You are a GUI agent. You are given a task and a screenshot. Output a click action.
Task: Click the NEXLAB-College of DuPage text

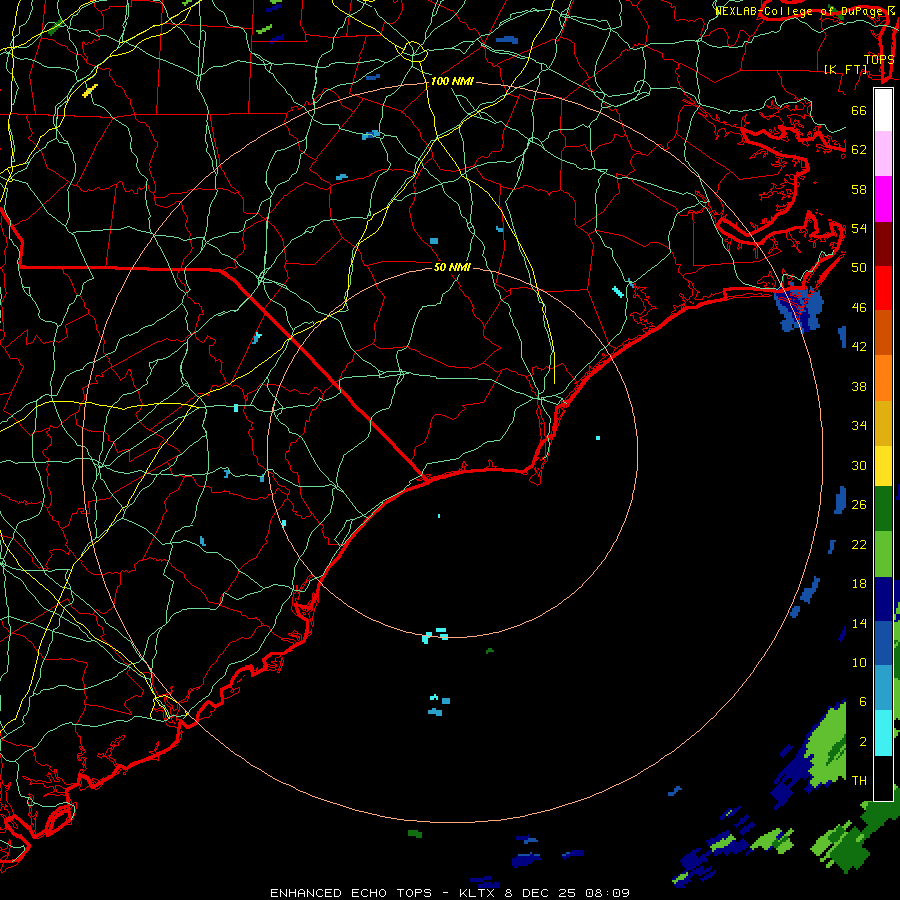(x=798, y=11)
